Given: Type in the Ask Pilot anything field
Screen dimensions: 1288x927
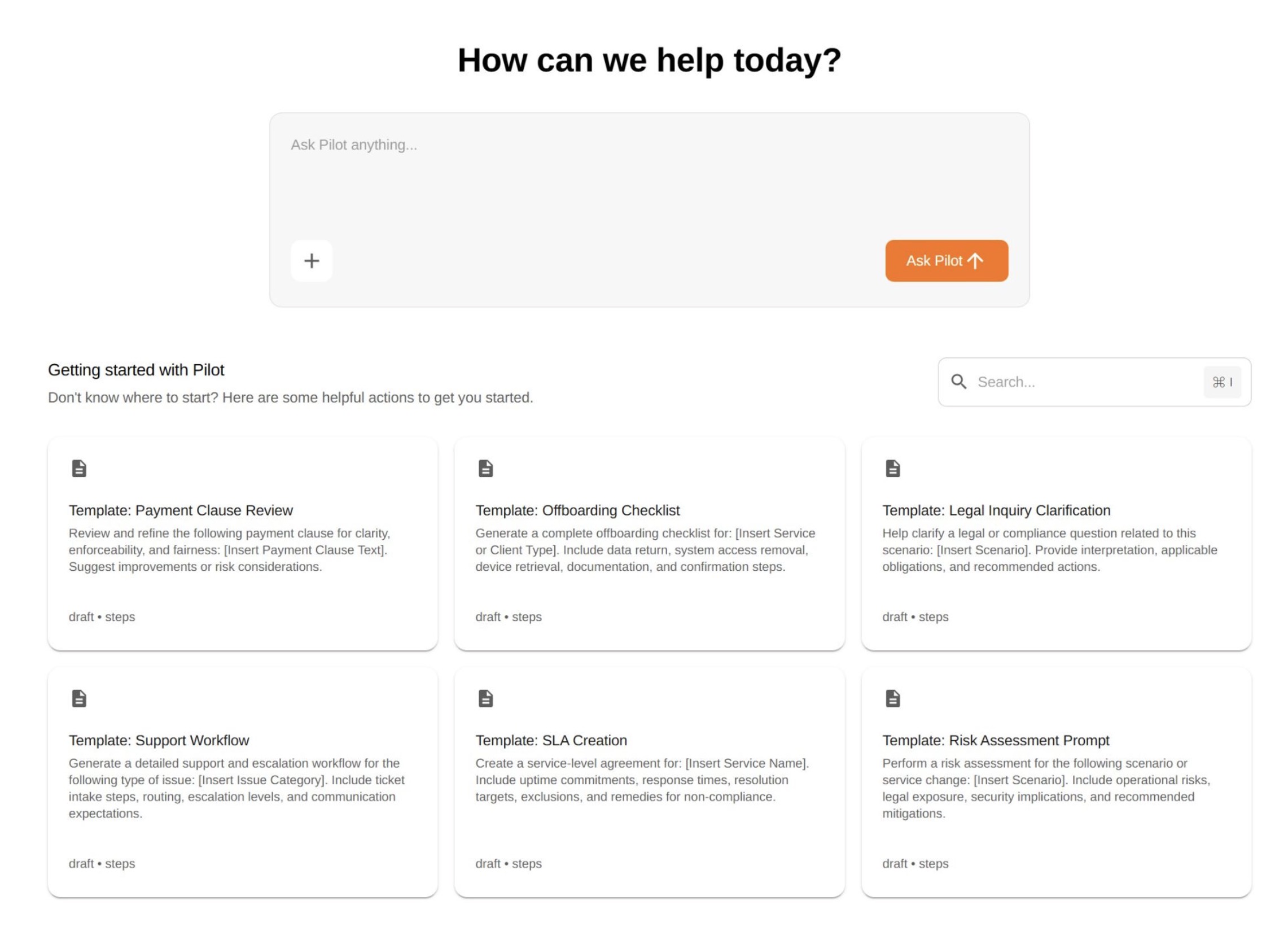Looking at the screenshot, I should [649, 176].
